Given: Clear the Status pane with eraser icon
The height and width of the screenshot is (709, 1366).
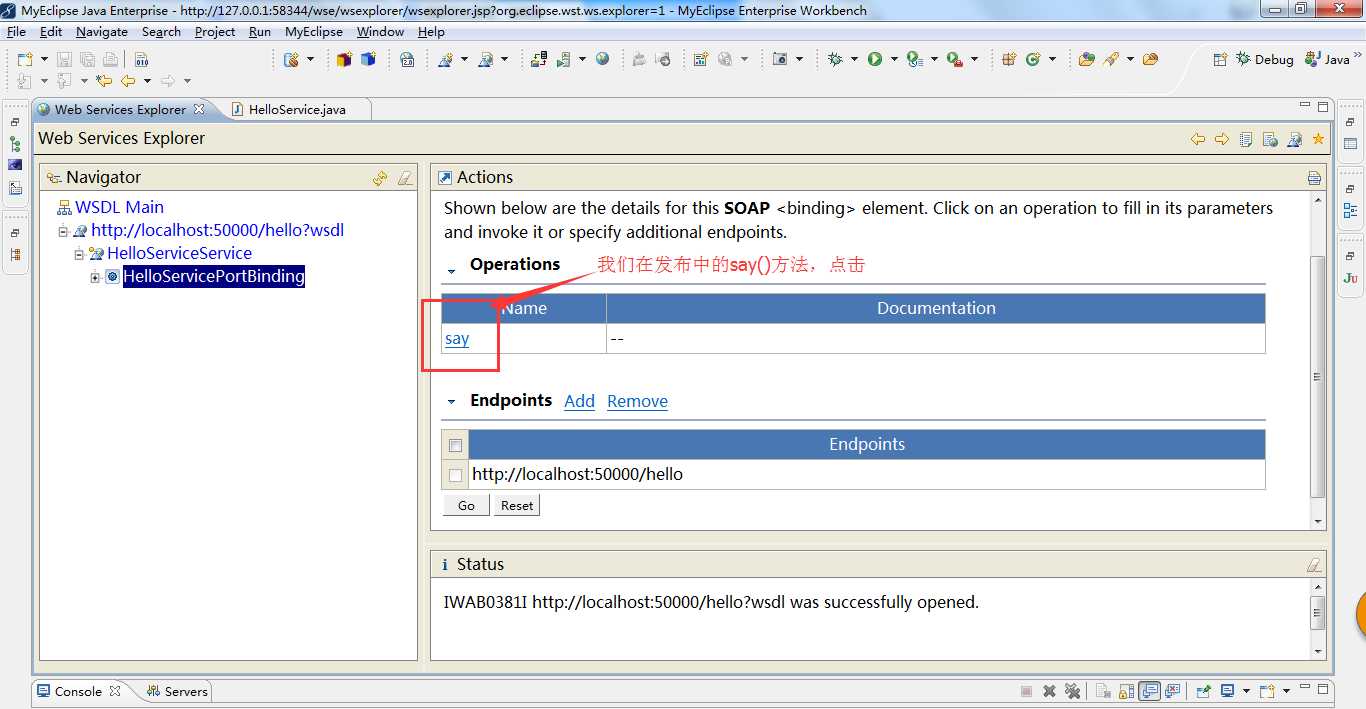Looking at the screenshot, I should [x=1314, y=565].
